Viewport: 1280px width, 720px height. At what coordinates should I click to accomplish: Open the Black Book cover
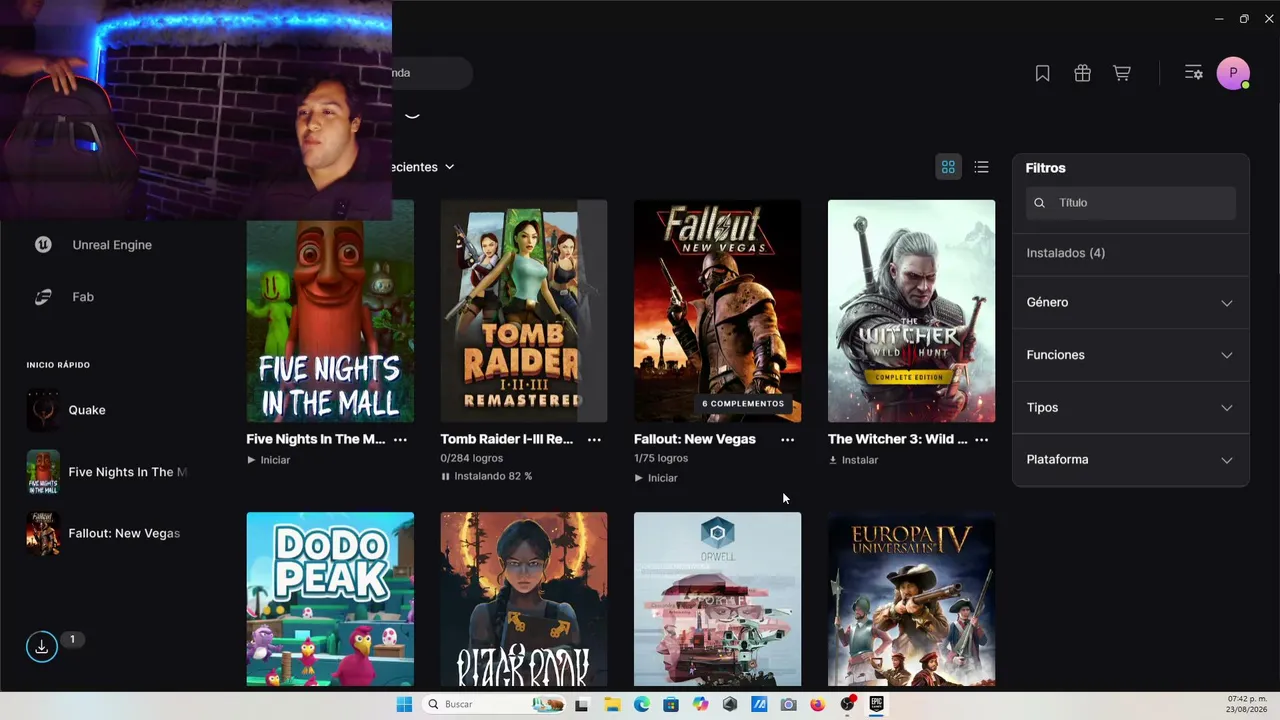pyautogui.click(x=524, y=600)
